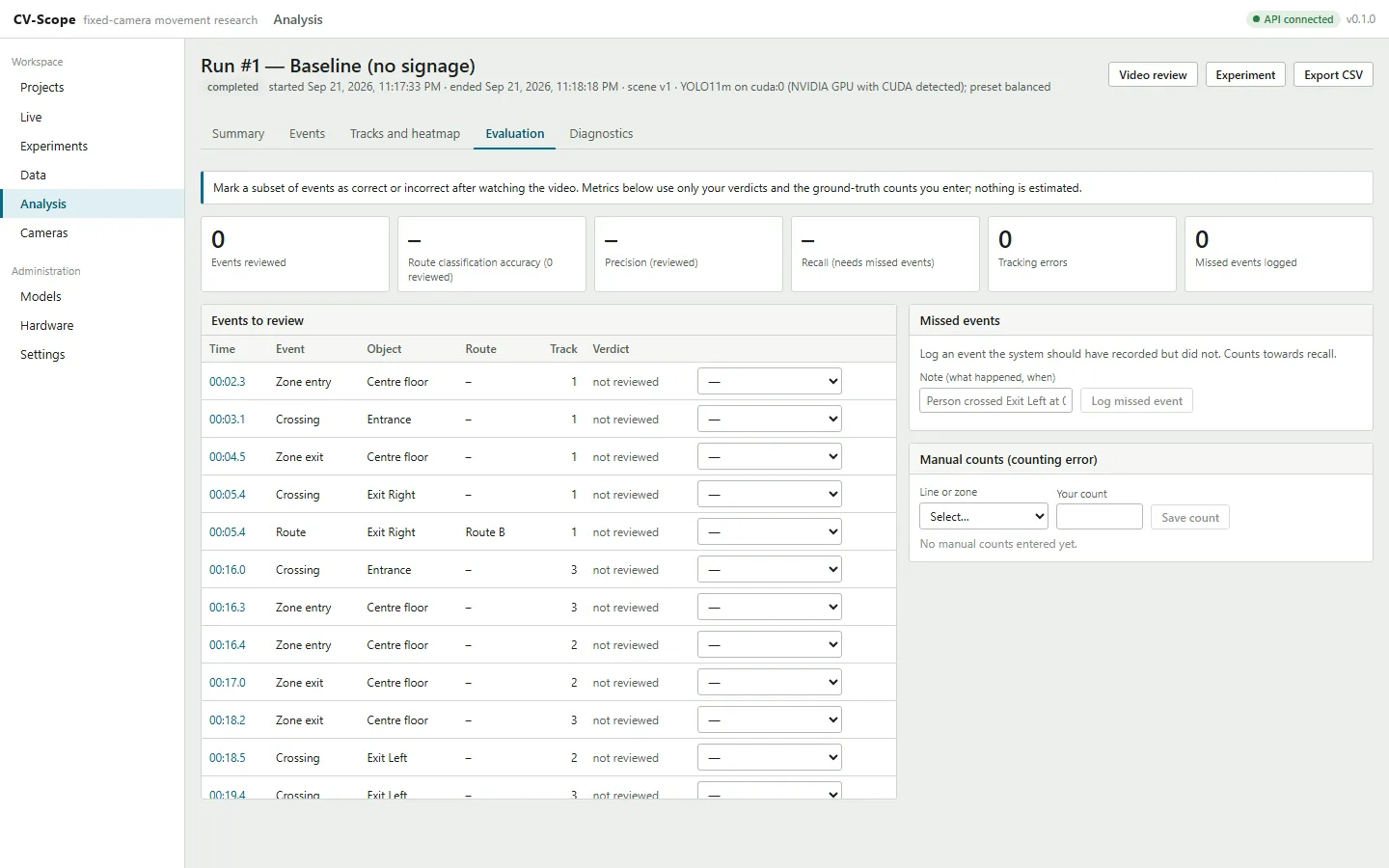Image resolution: width=1389 pixels, height=868 pixels.
Task: Click the API connected status badge
Action: coord(1293,19)
